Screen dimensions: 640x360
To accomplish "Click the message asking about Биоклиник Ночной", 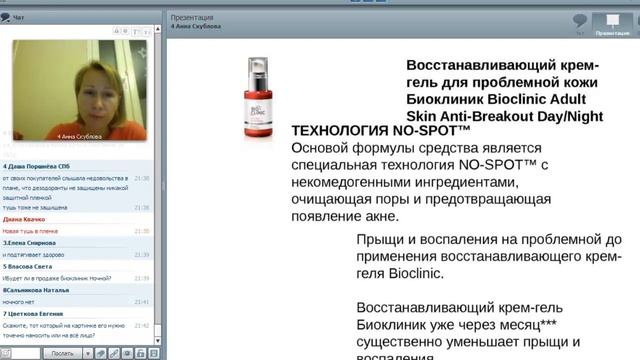I will click(x=57, y=278).
